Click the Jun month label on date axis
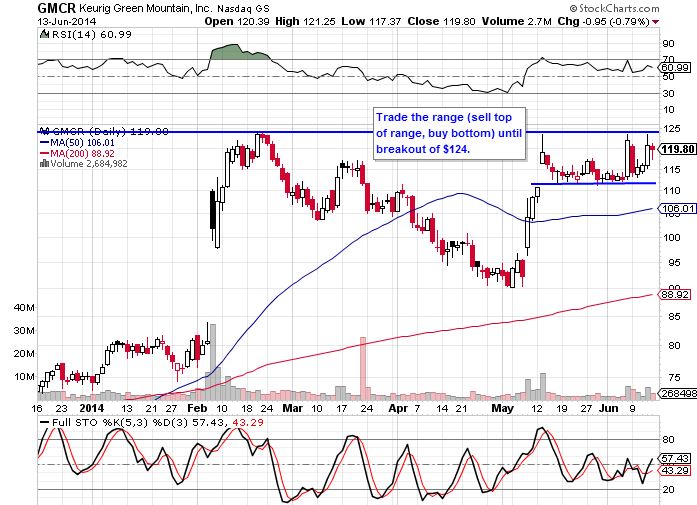697x505 pixels. pyautogui.click(x=609, y=408)
